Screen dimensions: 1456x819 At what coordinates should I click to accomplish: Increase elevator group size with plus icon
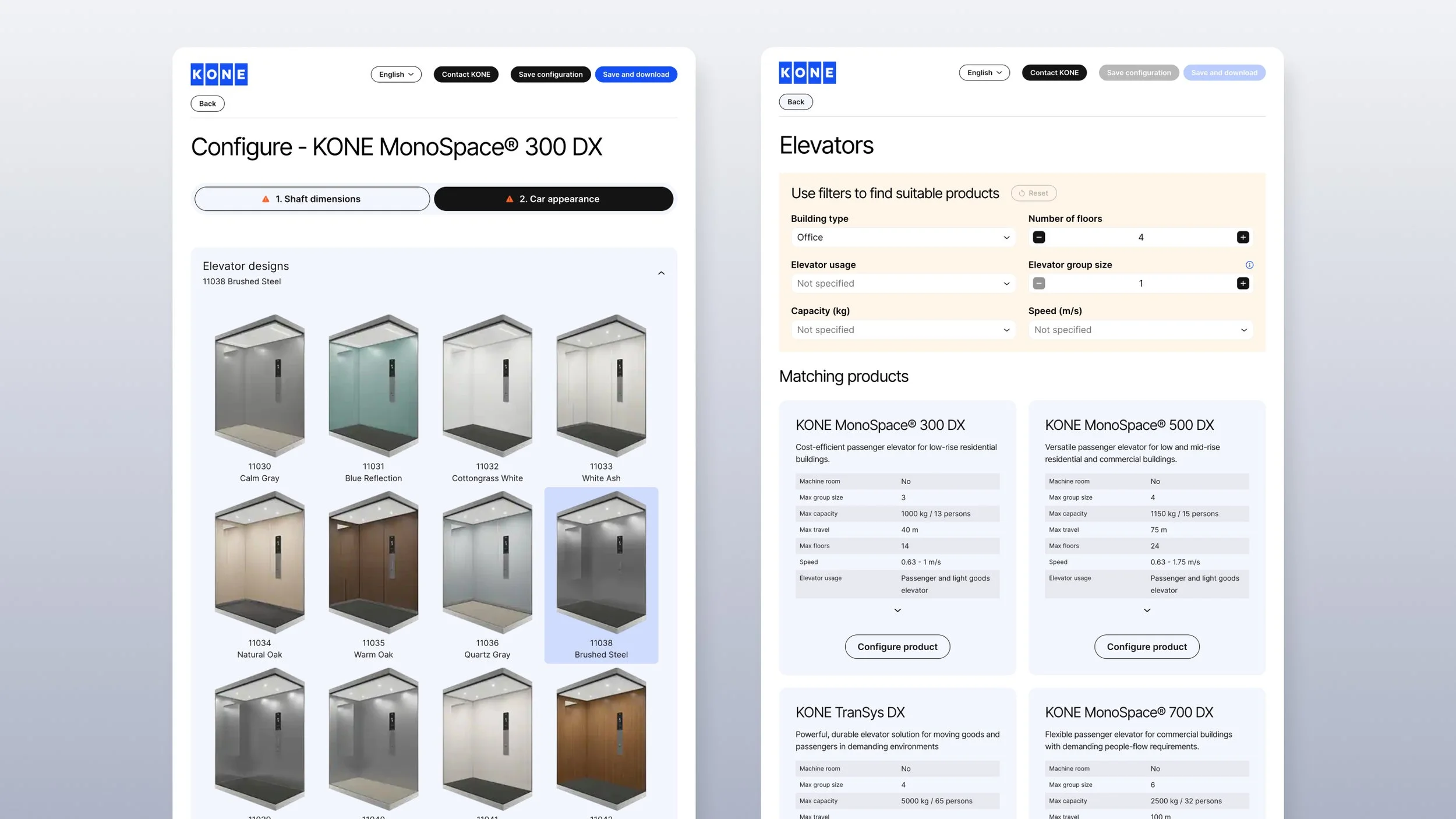(x=1242, y=283)
